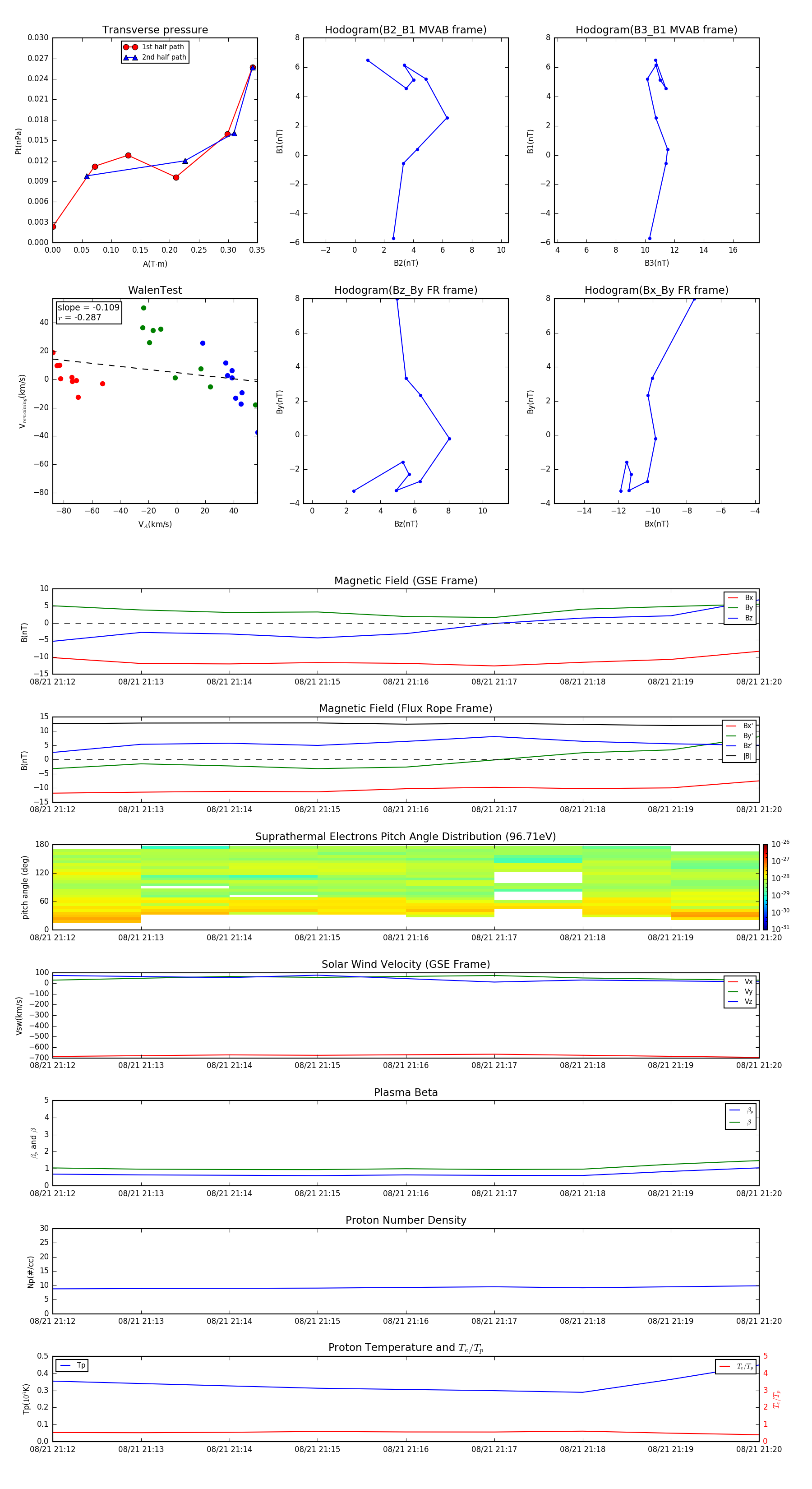Viewport: 812px width, 1489px height.
Task: Click the 'Vz' legend entry in velocity plot
Action: point(740,1002)
